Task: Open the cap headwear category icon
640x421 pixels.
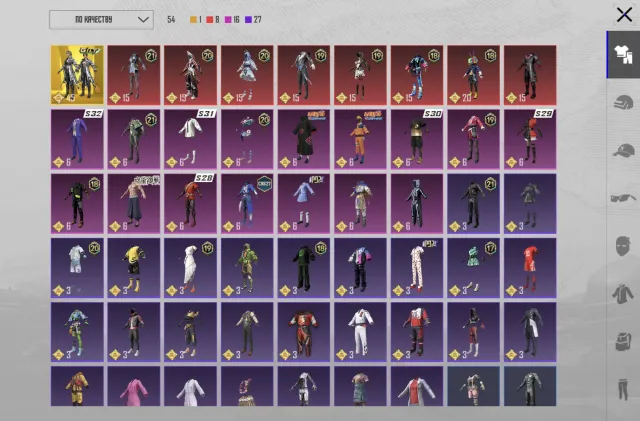Action: pos(623,151)
